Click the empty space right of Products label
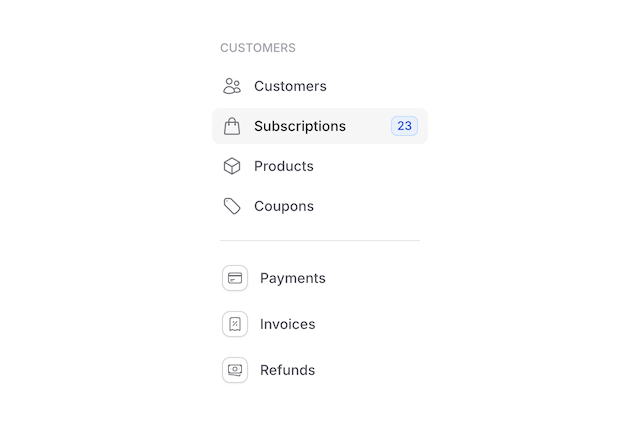This screenshot has height=431, width=640. tap(370, 166)
